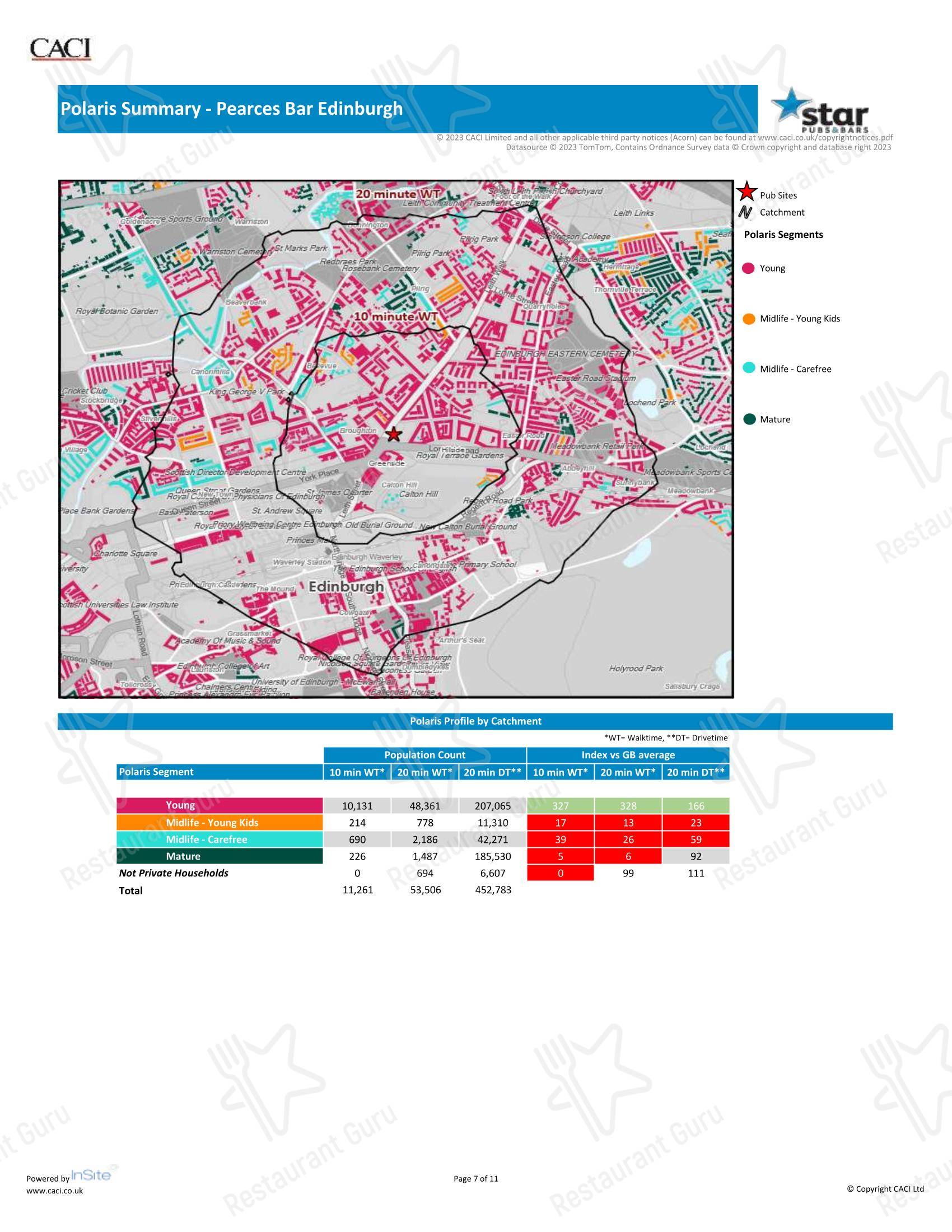Open the copyrightnotices.pdf link in header
Screen dimensions: 952x1232
(x=825, y=138)
